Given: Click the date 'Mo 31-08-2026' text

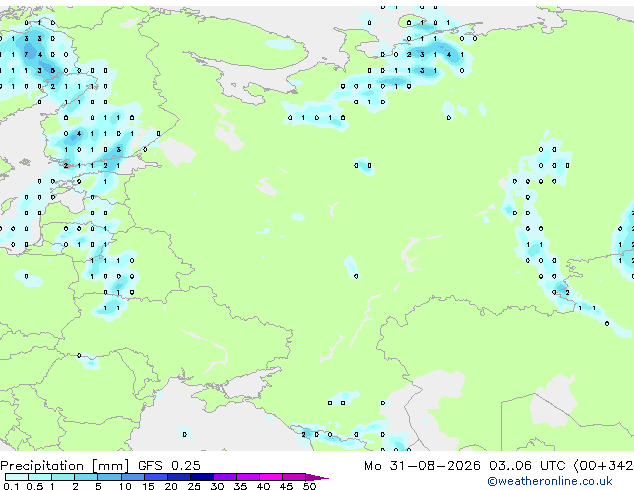Looking at the screenshot, I should 422,466.
